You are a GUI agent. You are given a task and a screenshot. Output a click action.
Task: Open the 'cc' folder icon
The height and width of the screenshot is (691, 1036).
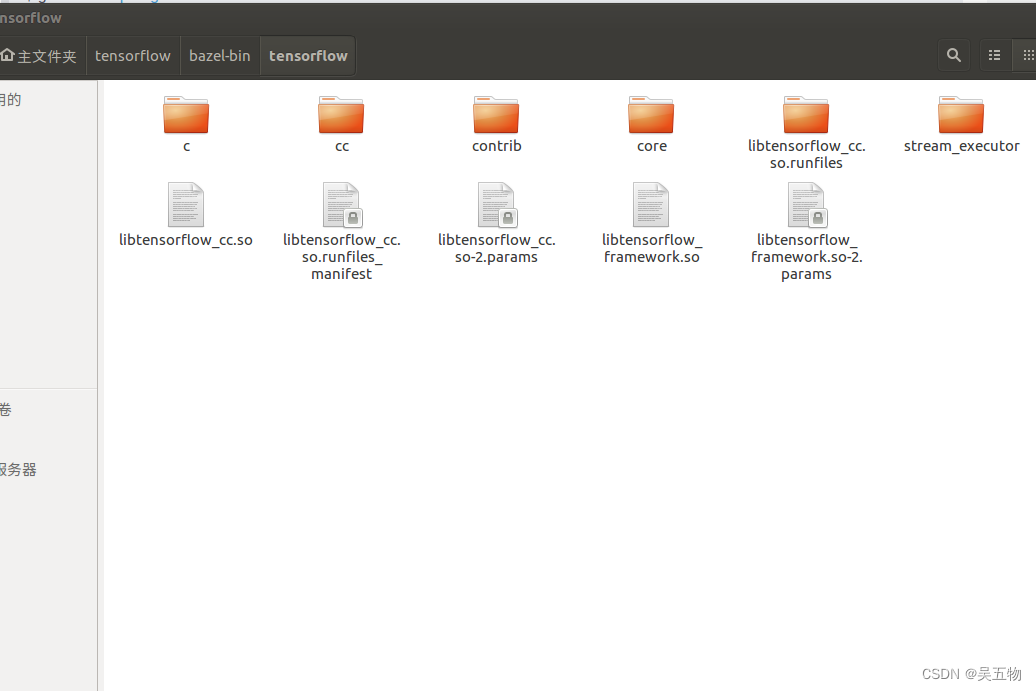tap(341, 115)
